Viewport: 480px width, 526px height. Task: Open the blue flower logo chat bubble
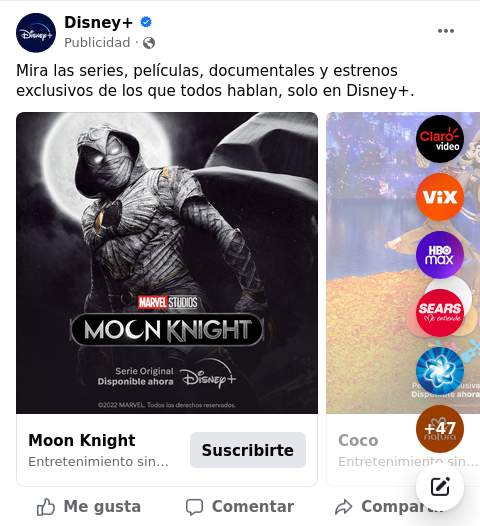coord(440,371)
